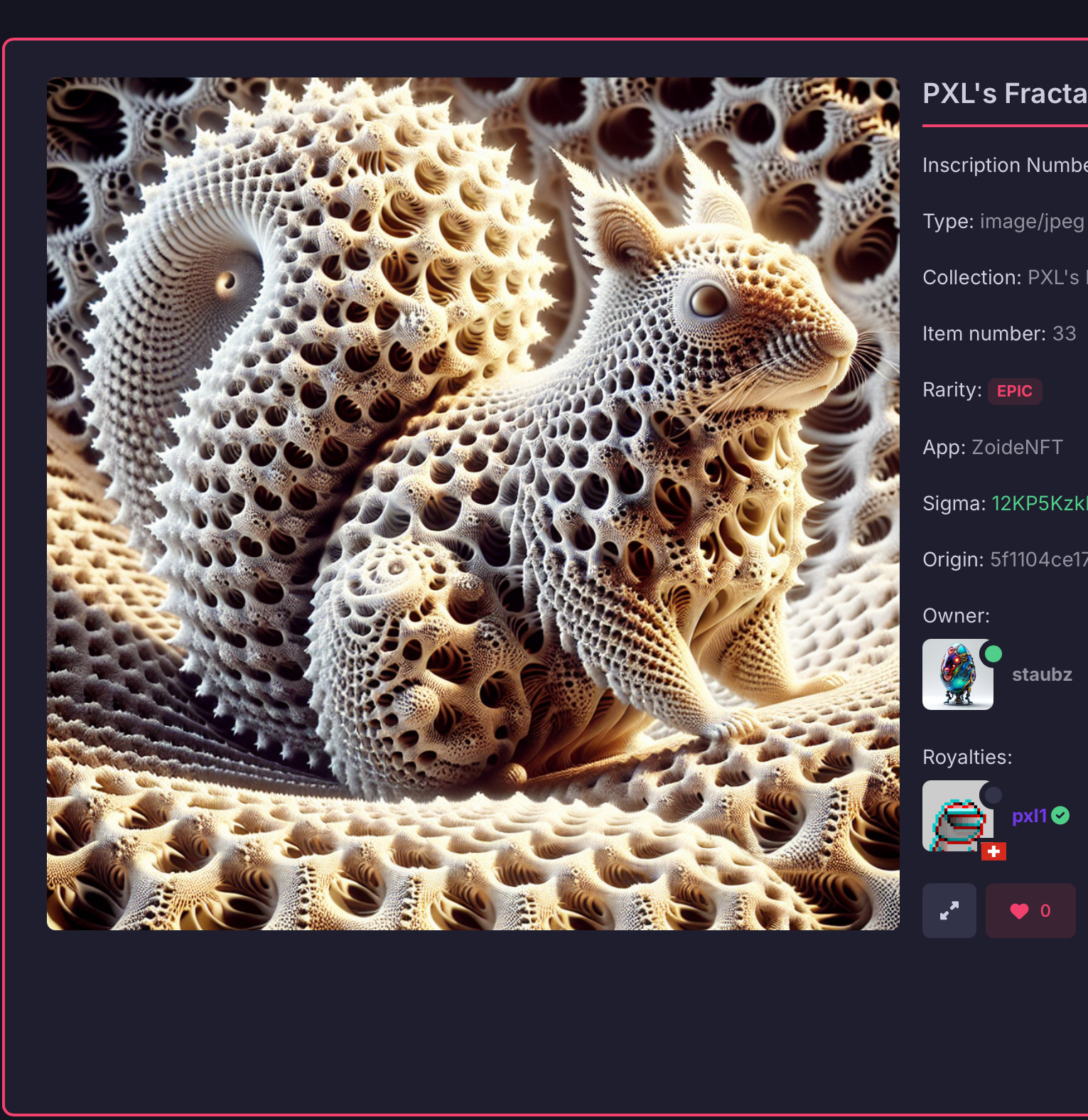Image resolution: width=1088 pixels, height=1120 pixels.
Task: Click the EPIC rarity badge
Action: [1015, 392]
